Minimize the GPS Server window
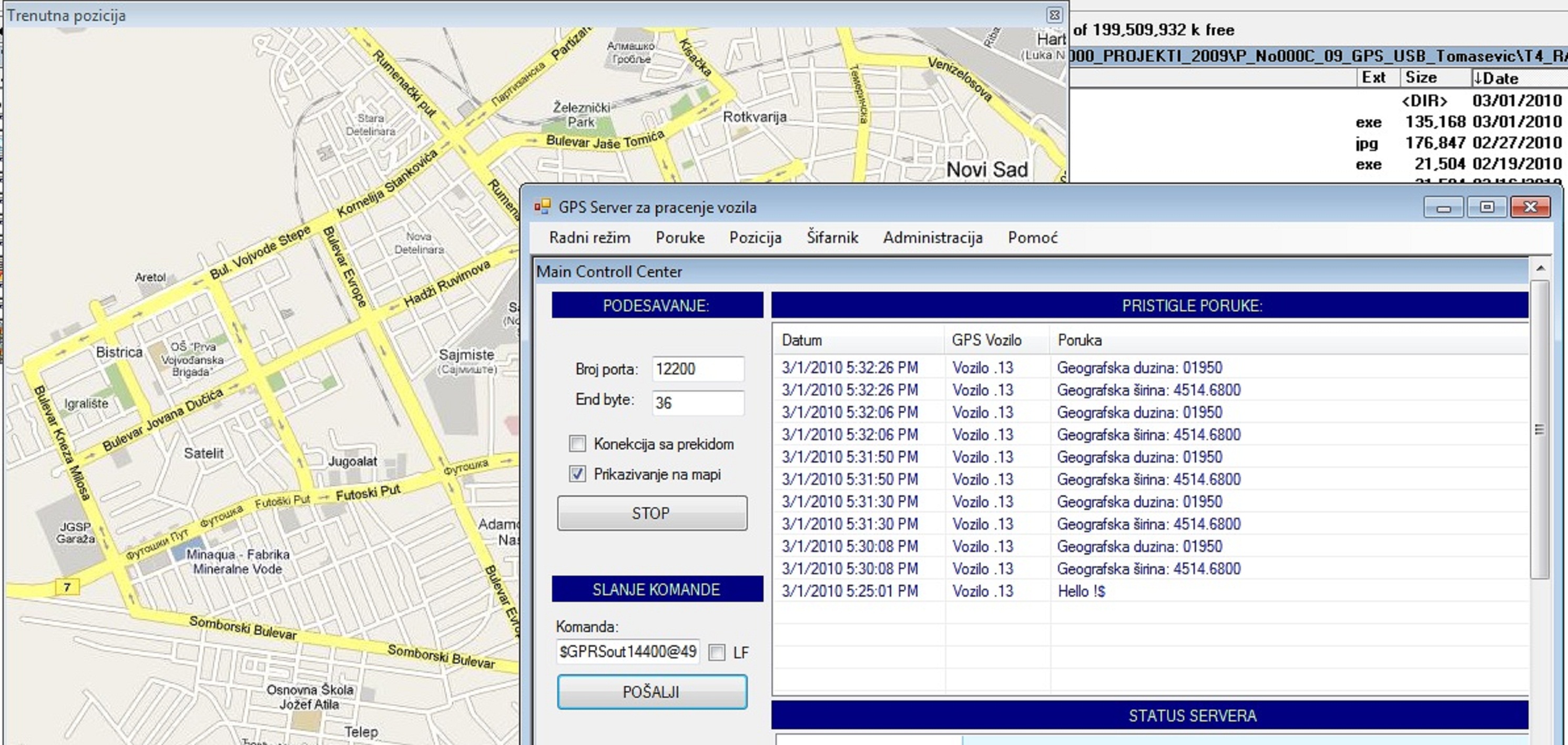 click(1443, 208)
